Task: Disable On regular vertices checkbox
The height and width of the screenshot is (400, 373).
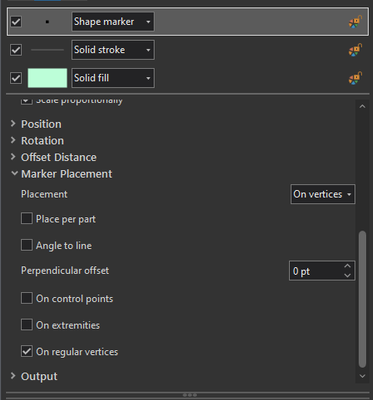Action: [x=27, y=351]
